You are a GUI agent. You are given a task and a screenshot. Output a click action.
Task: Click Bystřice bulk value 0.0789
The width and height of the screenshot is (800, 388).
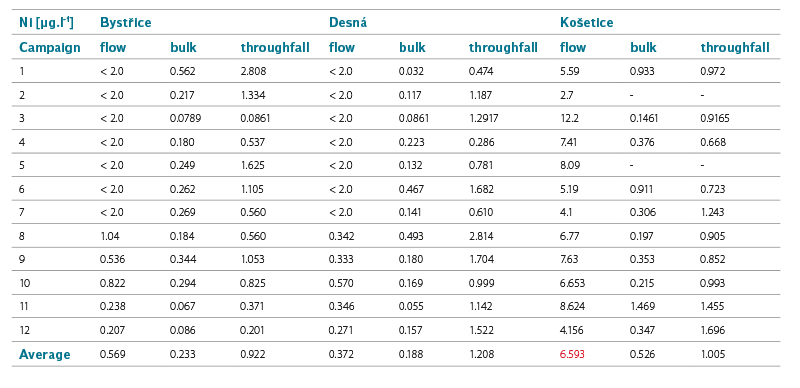pos(185,118)
